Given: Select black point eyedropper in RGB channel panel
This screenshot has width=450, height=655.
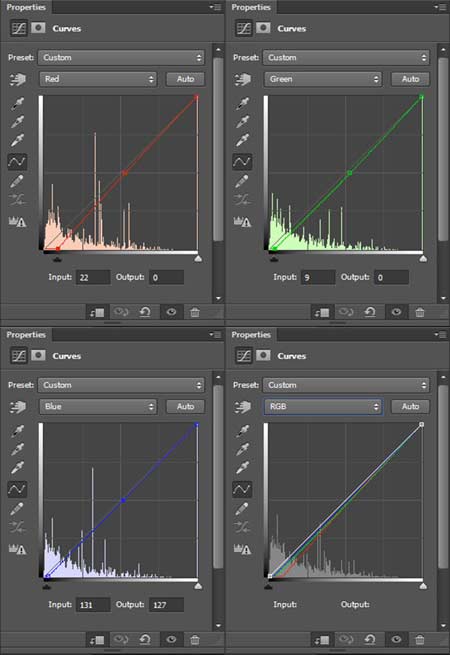Looking at the screenshot, I should 242,431.
